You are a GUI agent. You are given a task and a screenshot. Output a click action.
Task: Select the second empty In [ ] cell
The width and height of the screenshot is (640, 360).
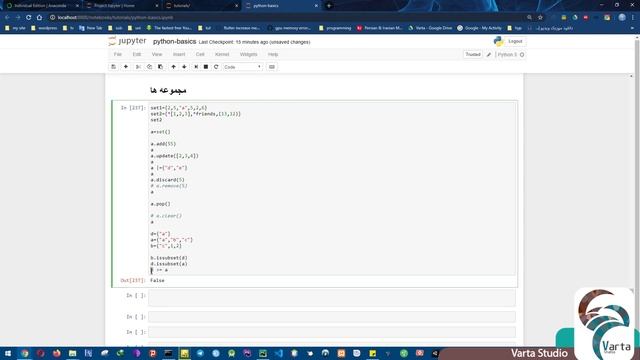(332, 317)
